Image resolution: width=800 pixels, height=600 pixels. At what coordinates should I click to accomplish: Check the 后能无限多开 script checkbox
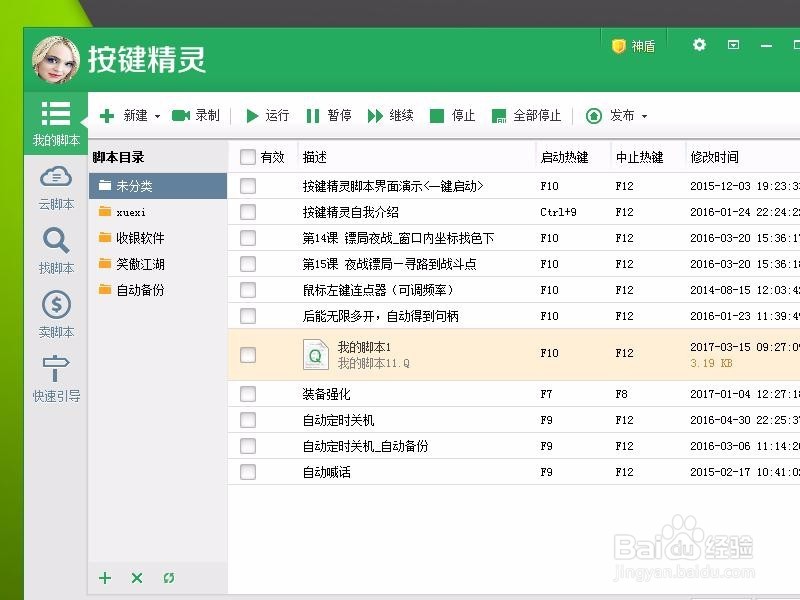[x=247, y=316]
